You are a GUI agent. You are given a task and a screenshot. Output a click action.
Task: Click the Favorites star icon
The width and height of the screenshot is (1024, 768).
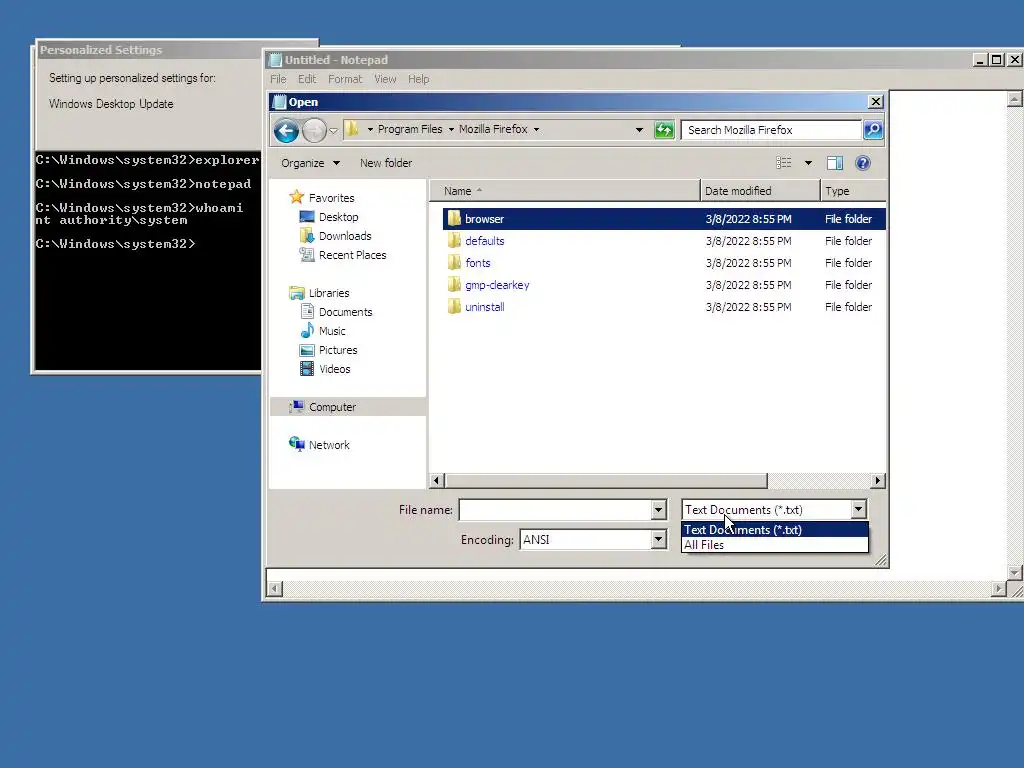point(296,197)
